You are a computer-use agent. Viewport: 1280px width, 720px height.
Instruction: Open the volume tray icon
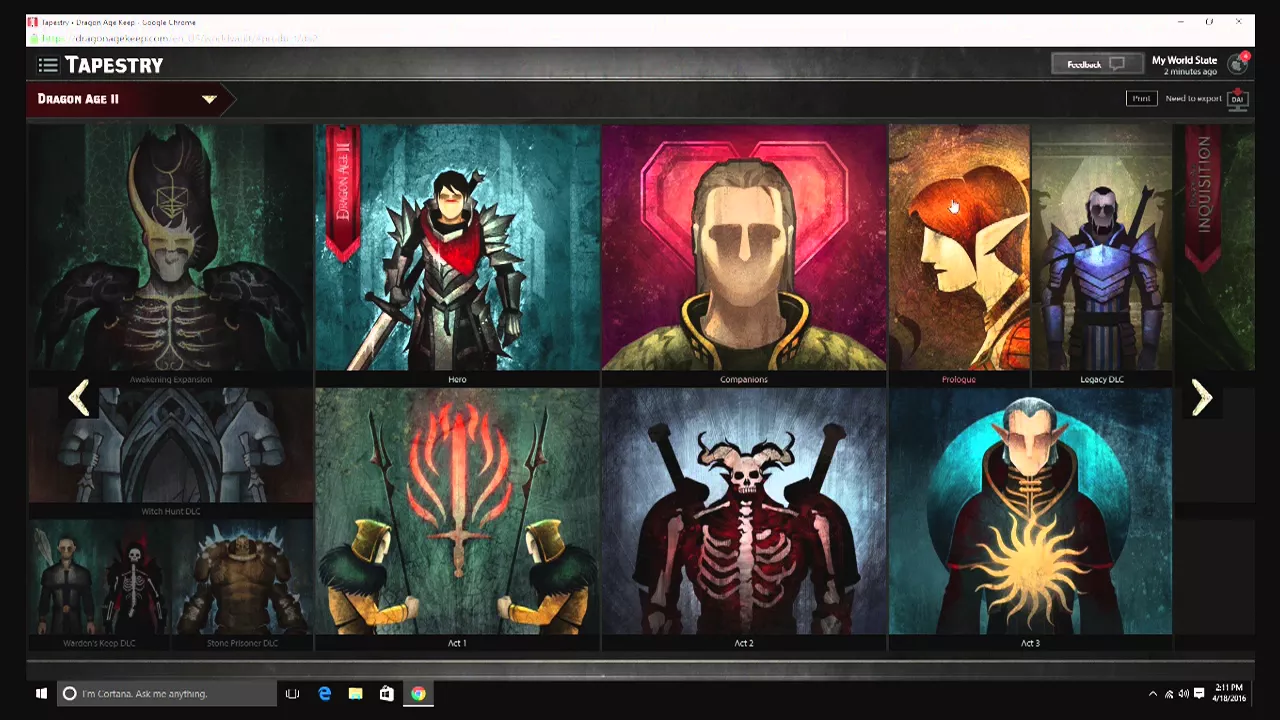point(1184,694)
